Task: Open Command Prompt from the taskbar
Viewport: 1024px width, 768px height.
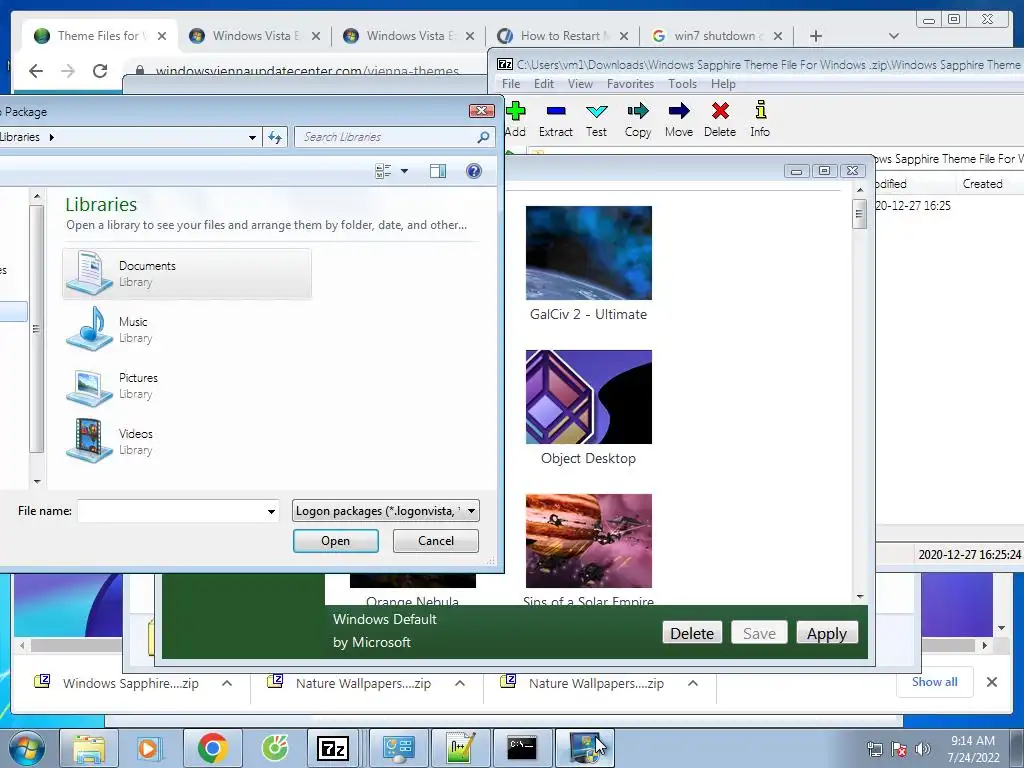Action: [x=522, y=749]
